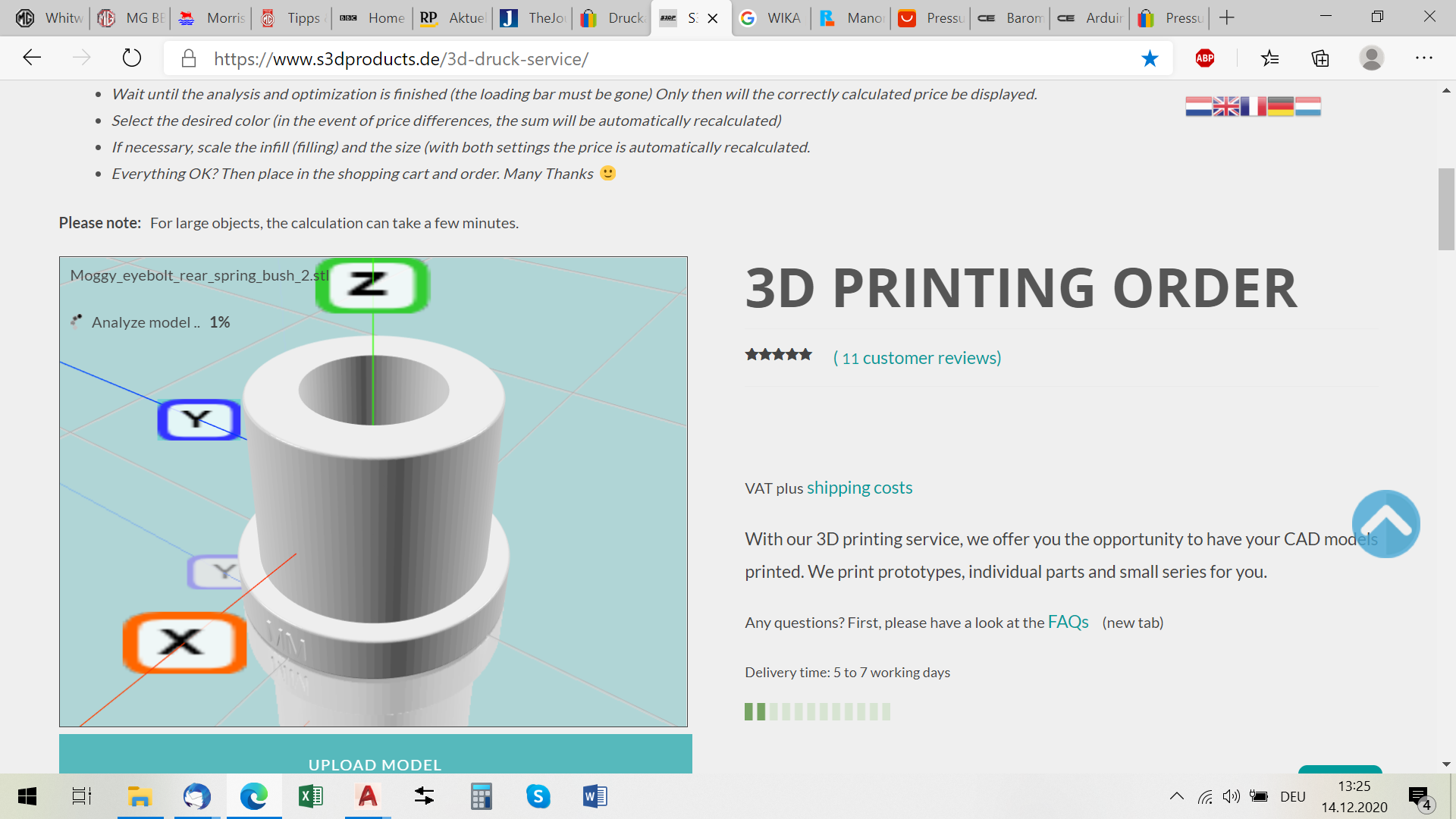Viewport: 1456px width, 819px height.
Task: Switch to the Morris tab
Action: pos(212,17)
